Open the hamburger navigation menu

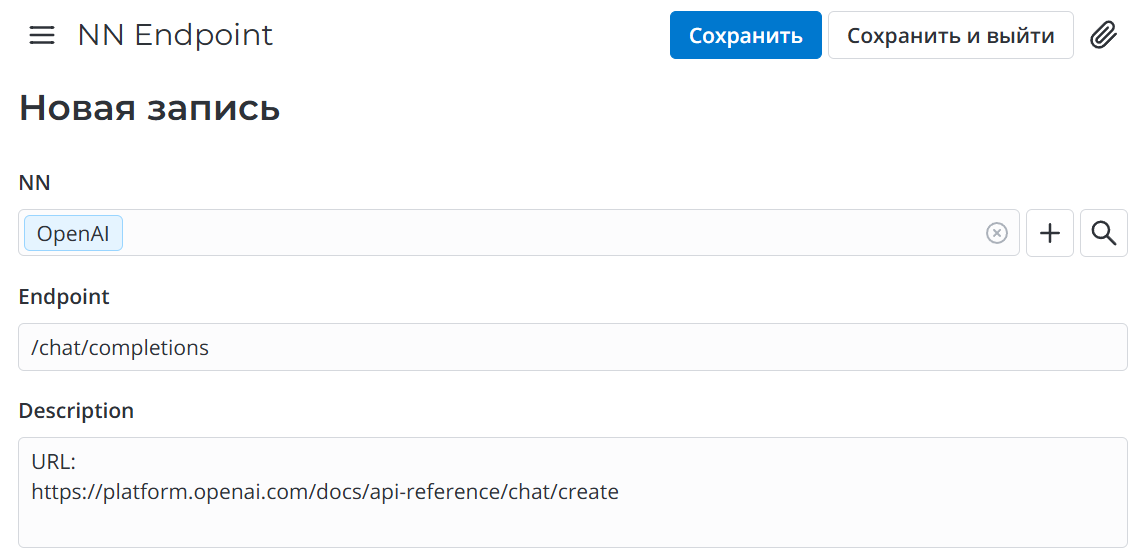point(42,35)
